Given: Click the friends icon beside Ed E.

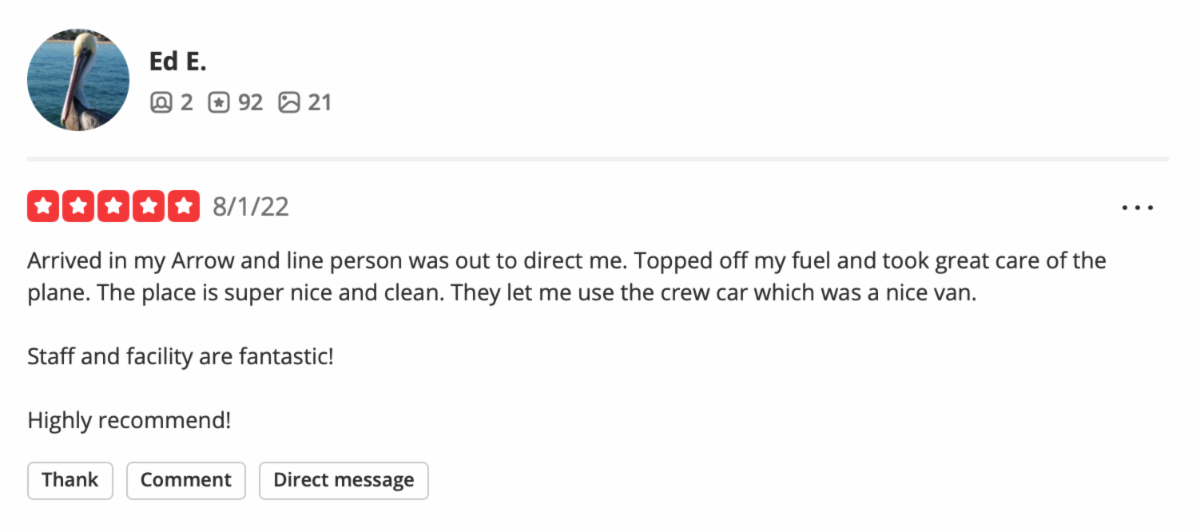Looking at the screenshot, I should pyautogui.click(x=160, y=102).
